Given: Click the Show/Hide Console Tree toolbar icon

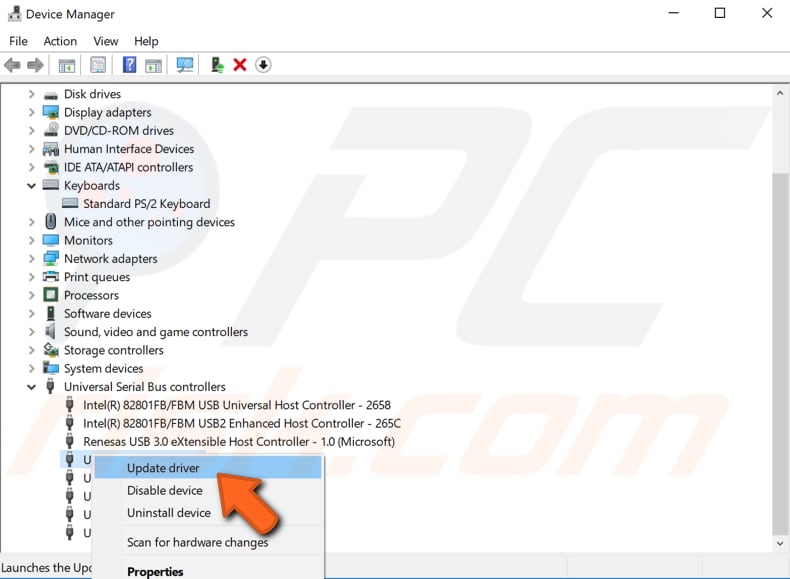Looking at the screenshot, I should (67, 65).
